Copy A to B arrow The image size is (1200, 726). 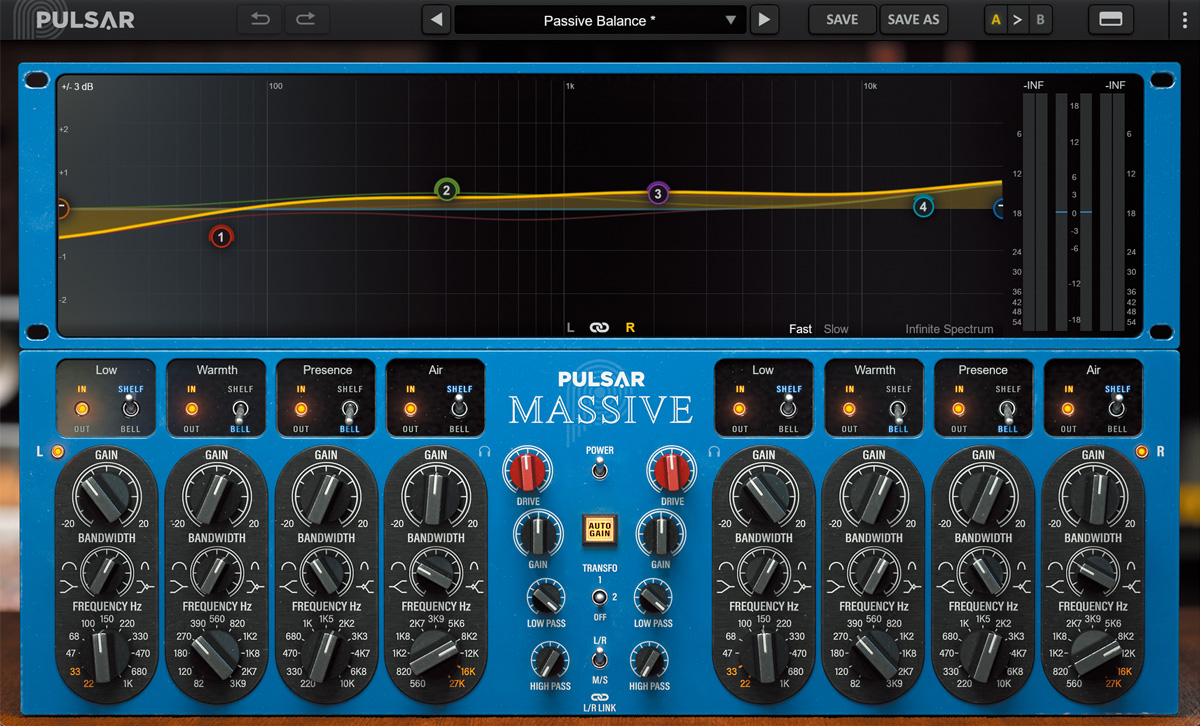pos(1017,19)
